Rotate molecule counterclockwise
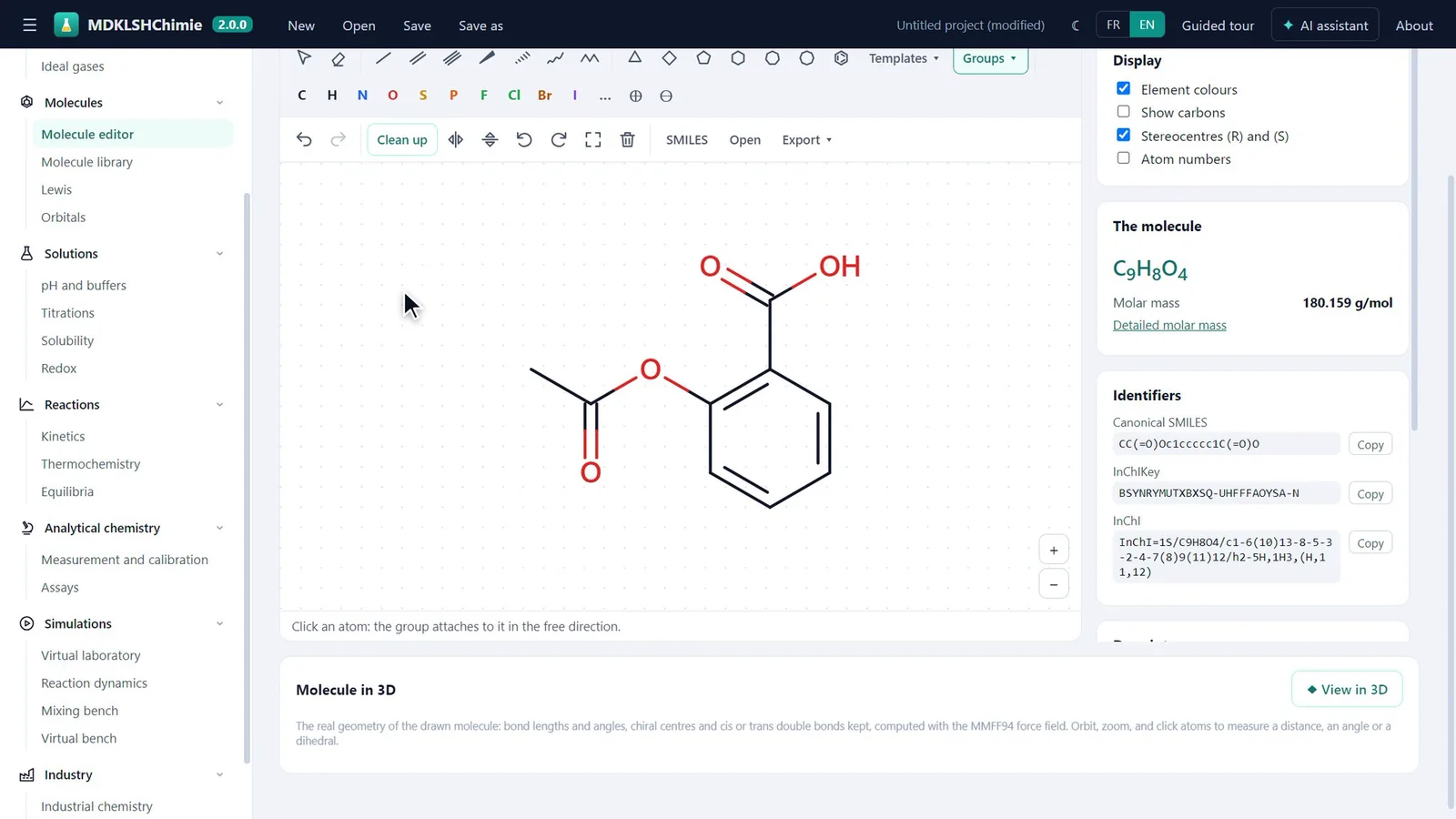This screenshot has height=819, width=1456. [524, 139]
